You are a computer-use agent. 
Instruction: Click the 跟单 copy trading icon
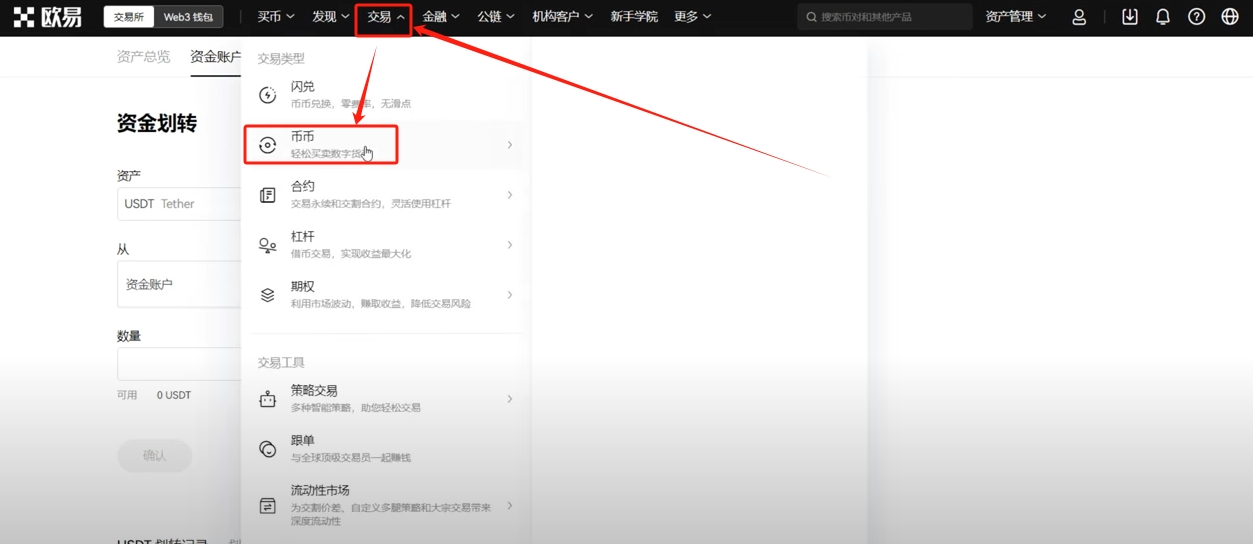pyautogui.click(x=268, y=449)
